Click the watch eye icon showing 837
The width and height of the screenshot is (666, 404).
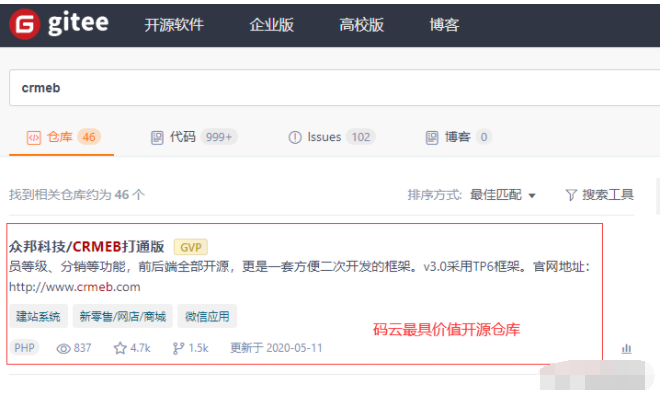(64, 348)
